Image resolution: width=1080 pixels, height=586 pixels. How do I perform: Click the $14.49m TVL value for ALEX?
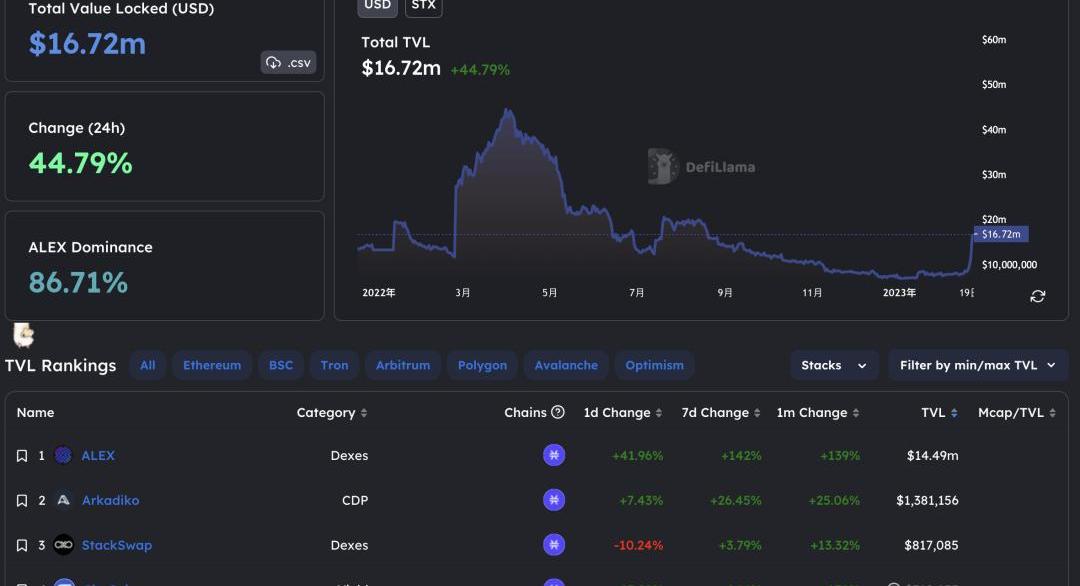[x=933, y=455]
